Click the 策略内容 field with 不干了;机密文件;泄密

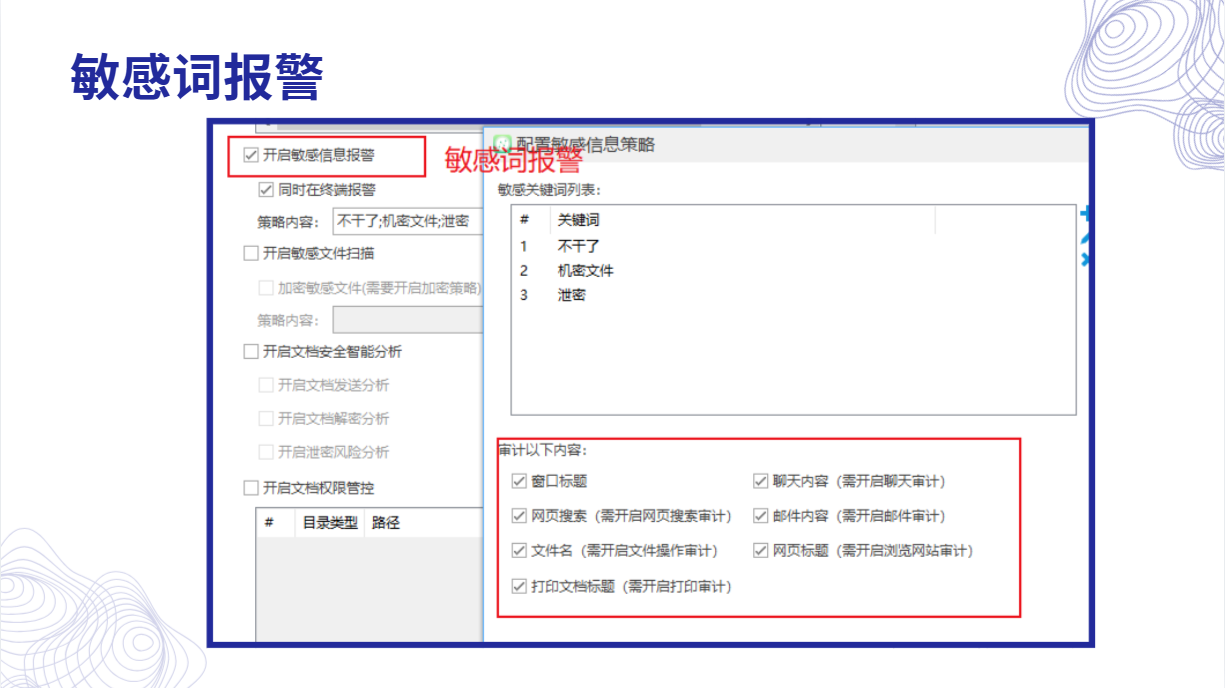(408, 221)
